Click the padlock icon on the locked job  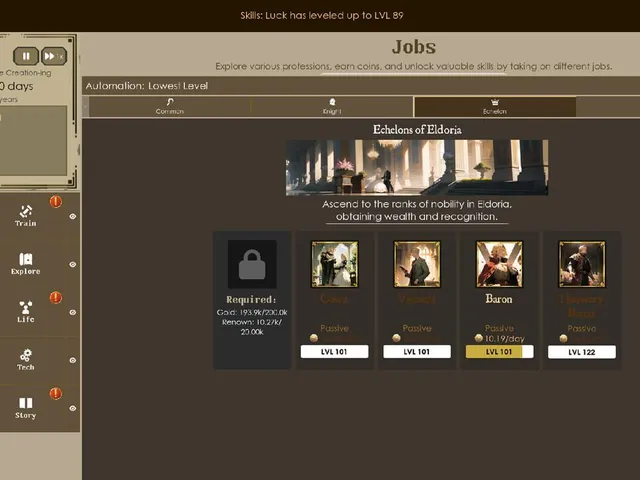[x=252, y=264]
